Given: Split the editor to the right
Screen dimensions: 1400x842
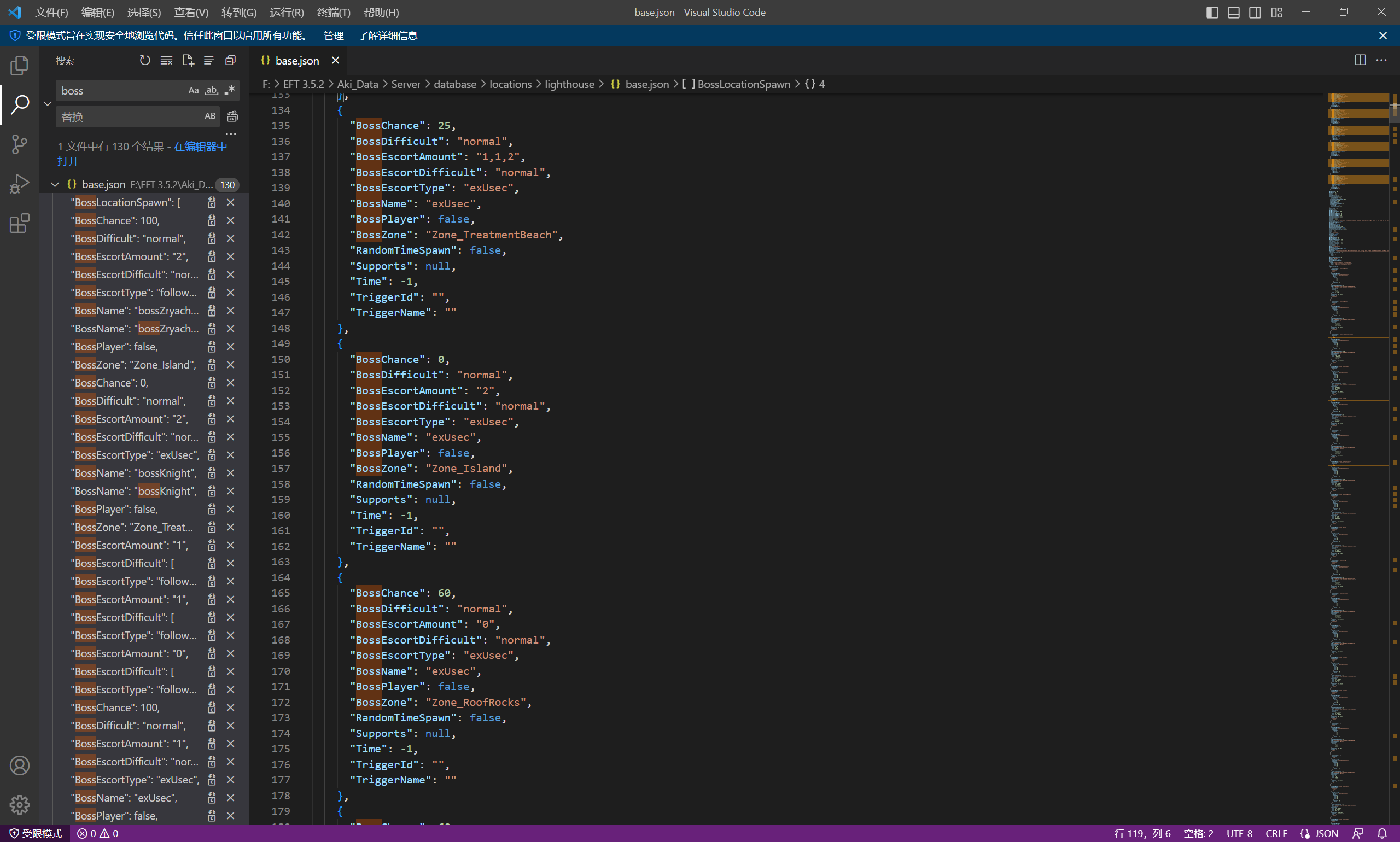Looking at the screenshot, I should tap(1360, 60).
